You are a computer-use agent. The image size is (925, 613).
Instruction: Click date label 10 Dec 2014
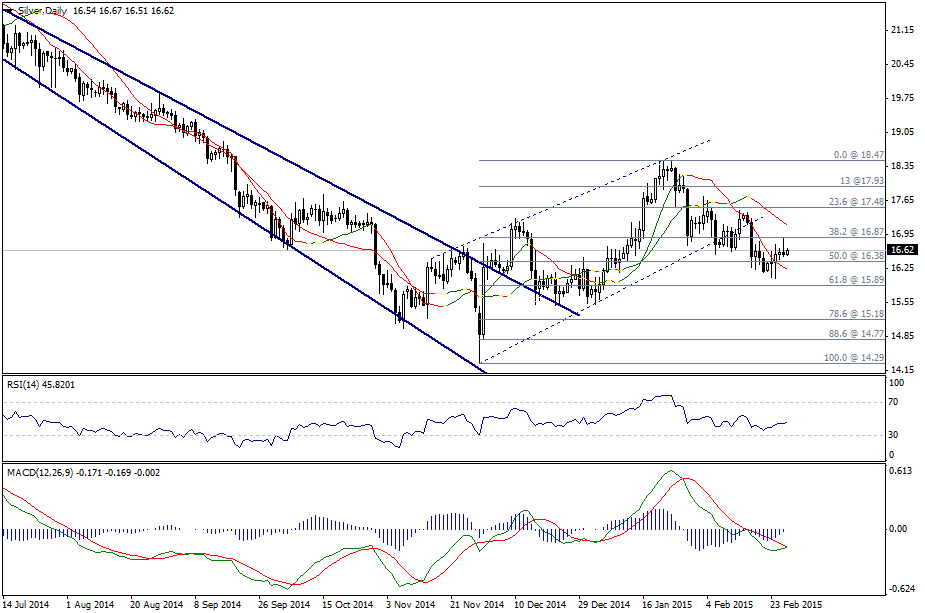(540, 605)
